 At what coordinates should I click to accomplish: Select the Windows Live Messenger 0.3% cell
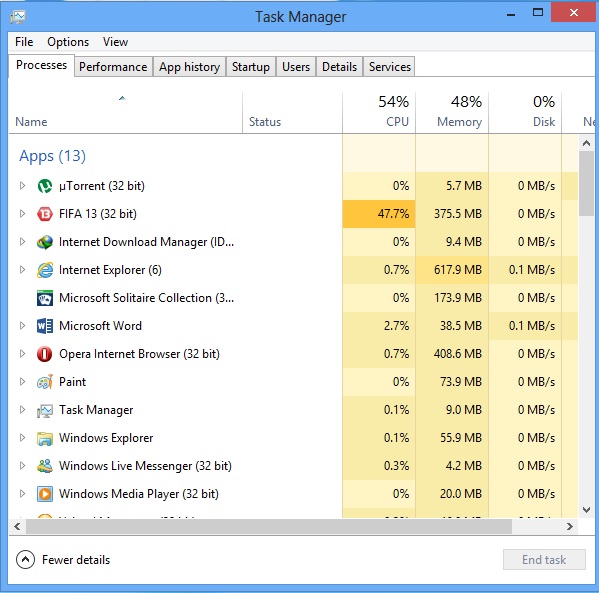click(379, 465)
